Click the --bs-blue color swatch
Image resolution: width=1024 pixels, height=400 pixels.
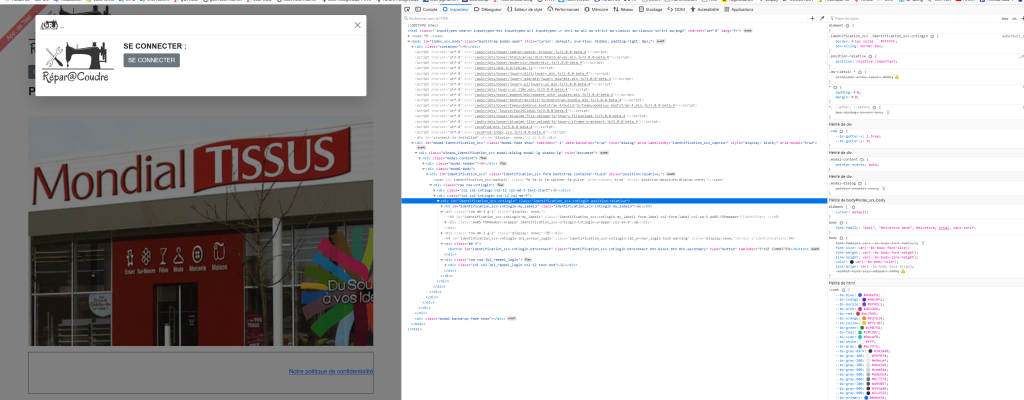click(859, 295)
